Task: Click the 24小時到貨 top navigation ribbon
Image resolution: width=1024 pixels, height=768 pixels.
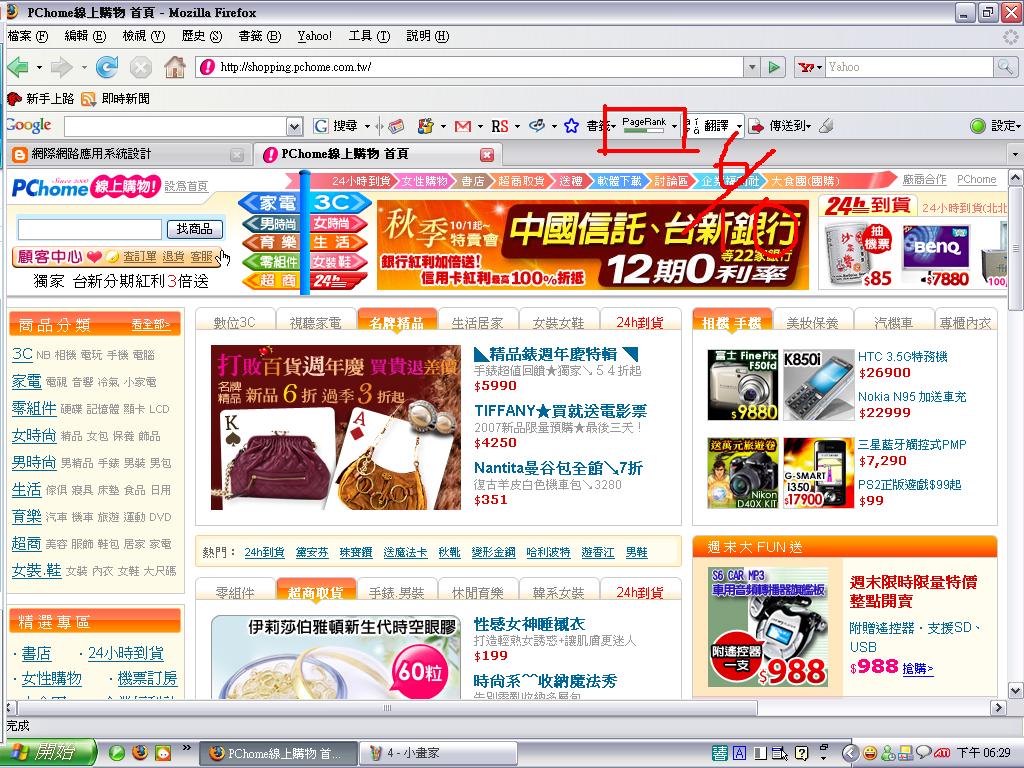Action: tap(361, 181)
